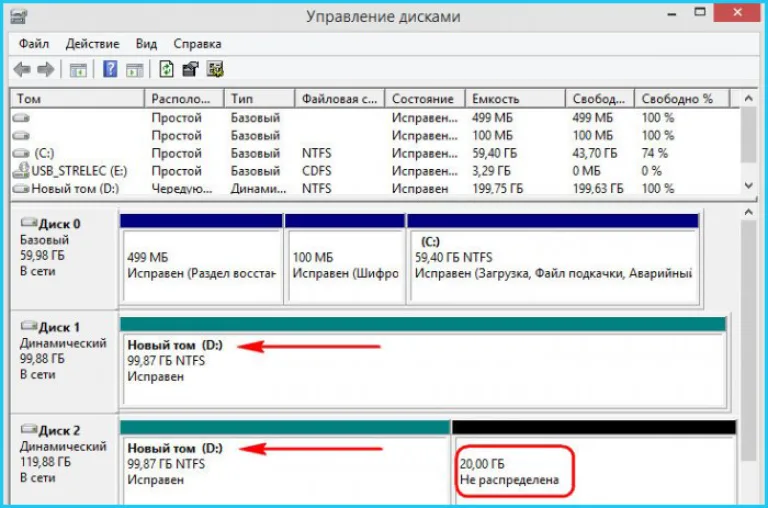Select the 20,00 ГБ Не распределена space
768x508 pixels.
click(594, 462)
